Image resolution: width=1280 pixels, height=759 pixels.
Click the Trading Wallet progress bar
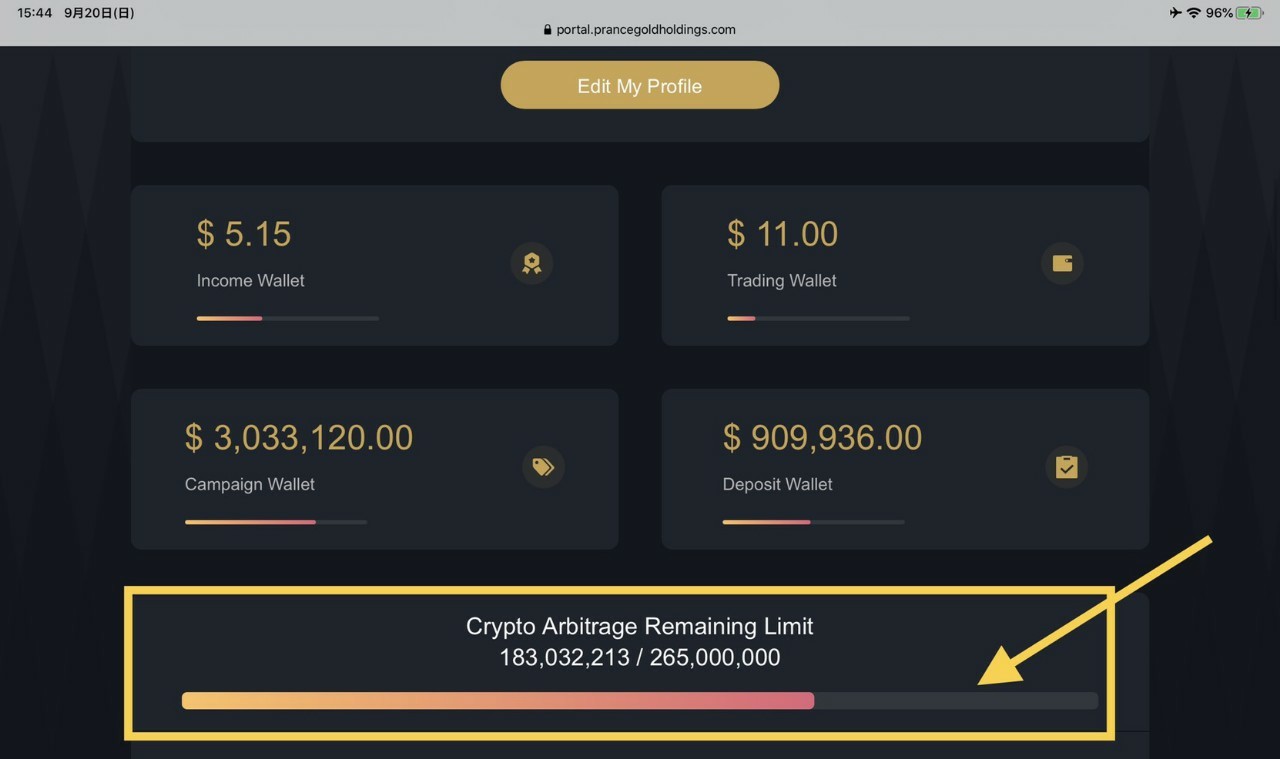click(x=818, y=318)
